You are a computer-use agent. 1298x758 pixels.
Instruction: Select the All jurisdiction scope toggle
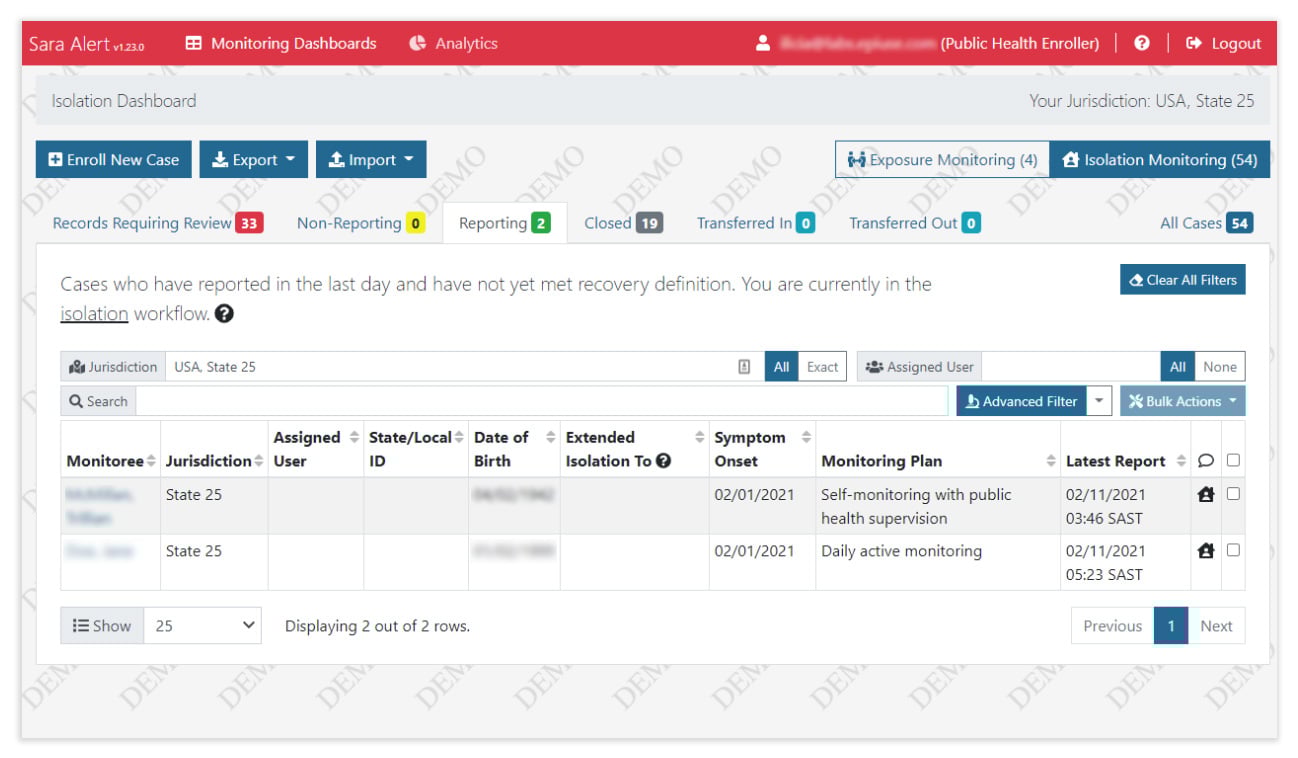tap(781, 367)
